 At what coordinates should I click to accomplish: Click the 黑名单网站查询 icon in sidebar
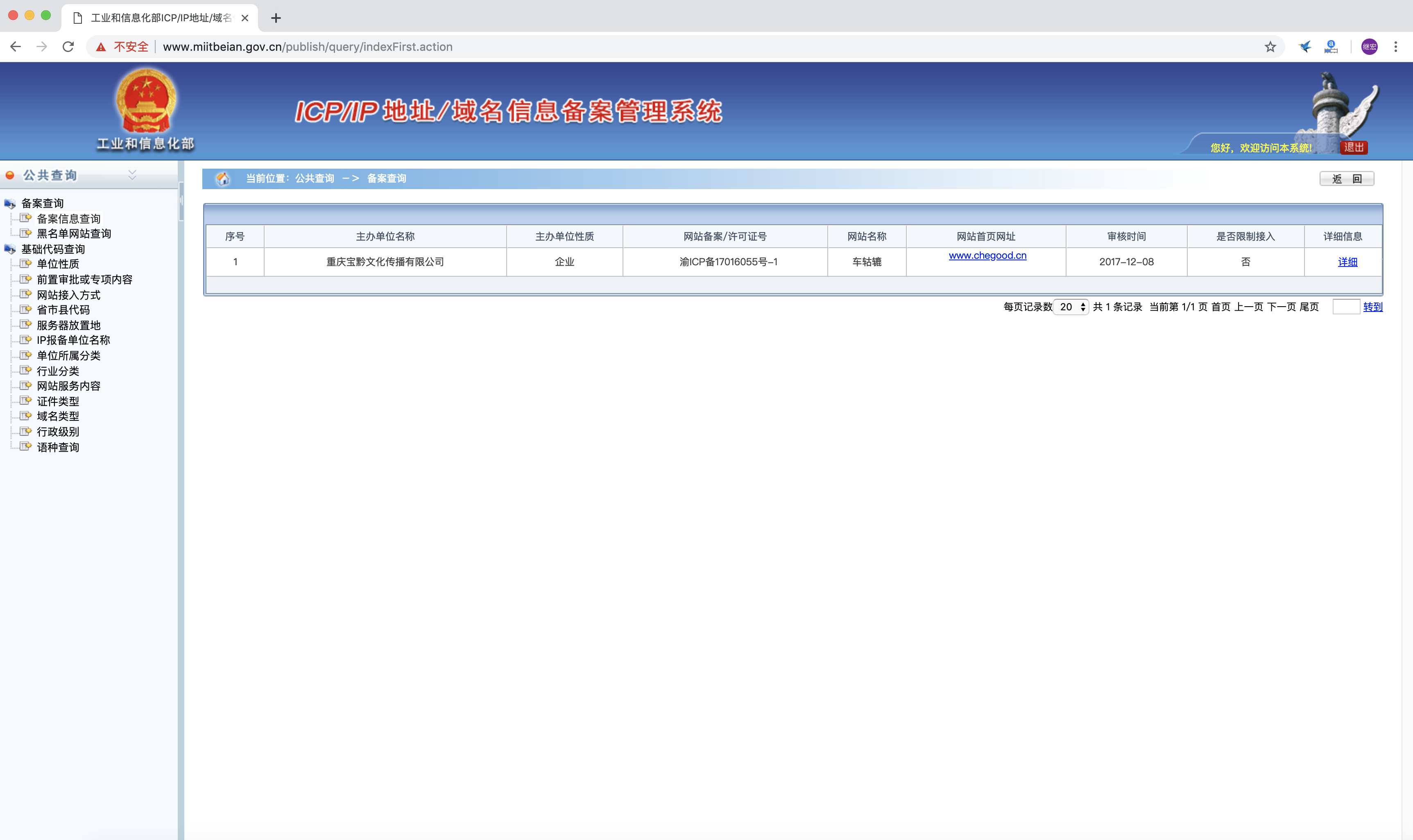tap(26, 233)
